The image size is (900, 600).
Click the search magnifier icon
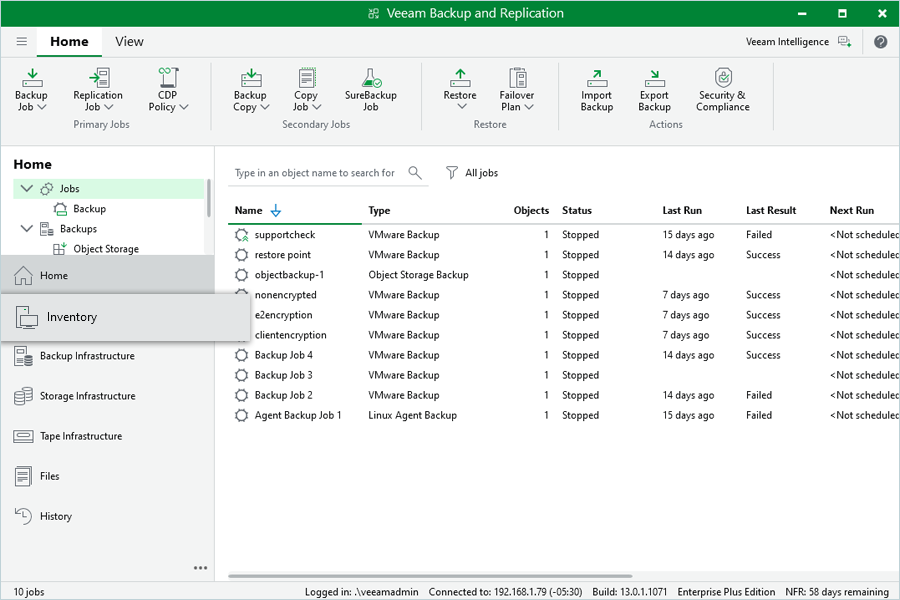point(415,173)
